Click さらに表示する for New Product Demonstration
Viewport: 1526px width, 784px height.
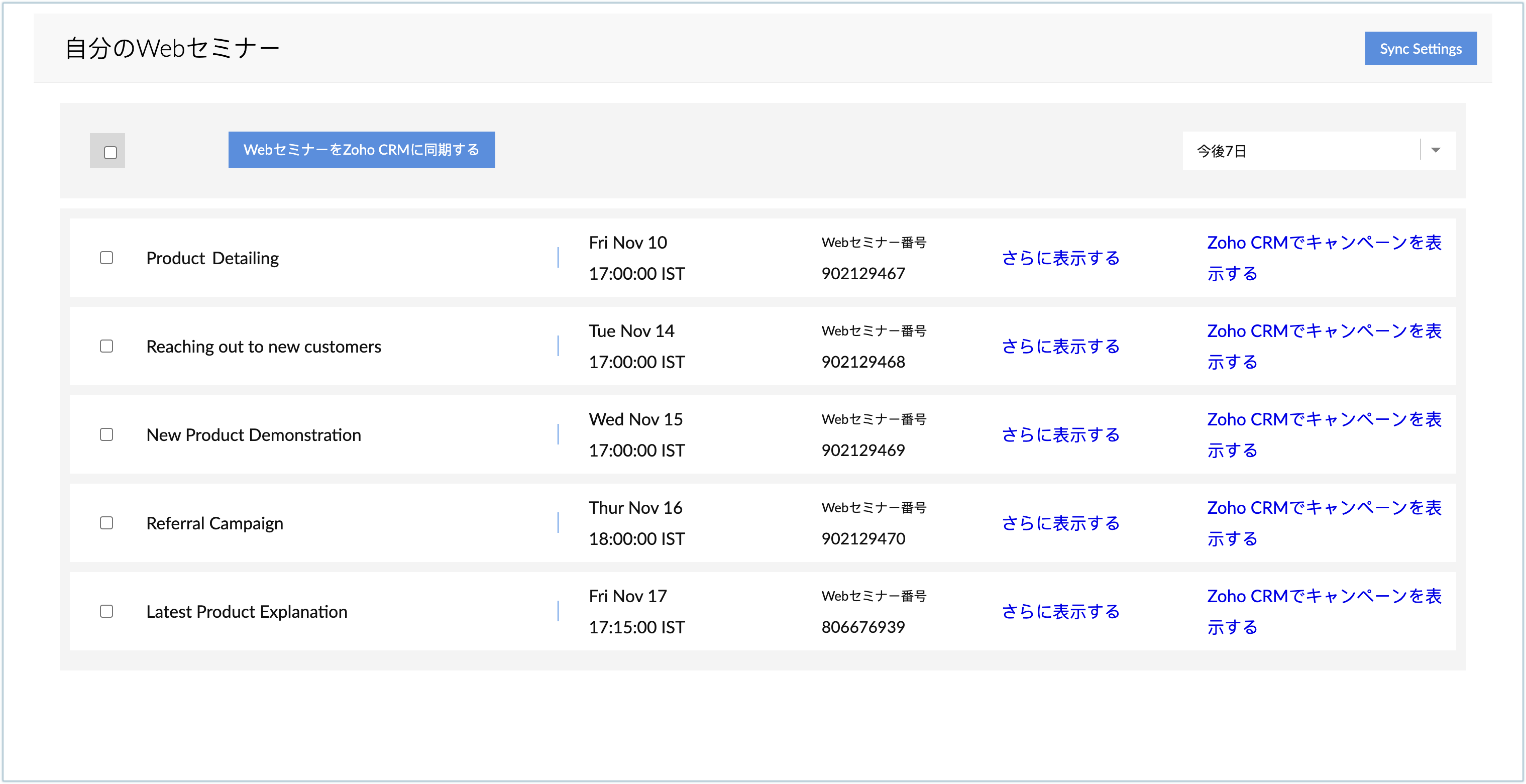(1060, 434)
